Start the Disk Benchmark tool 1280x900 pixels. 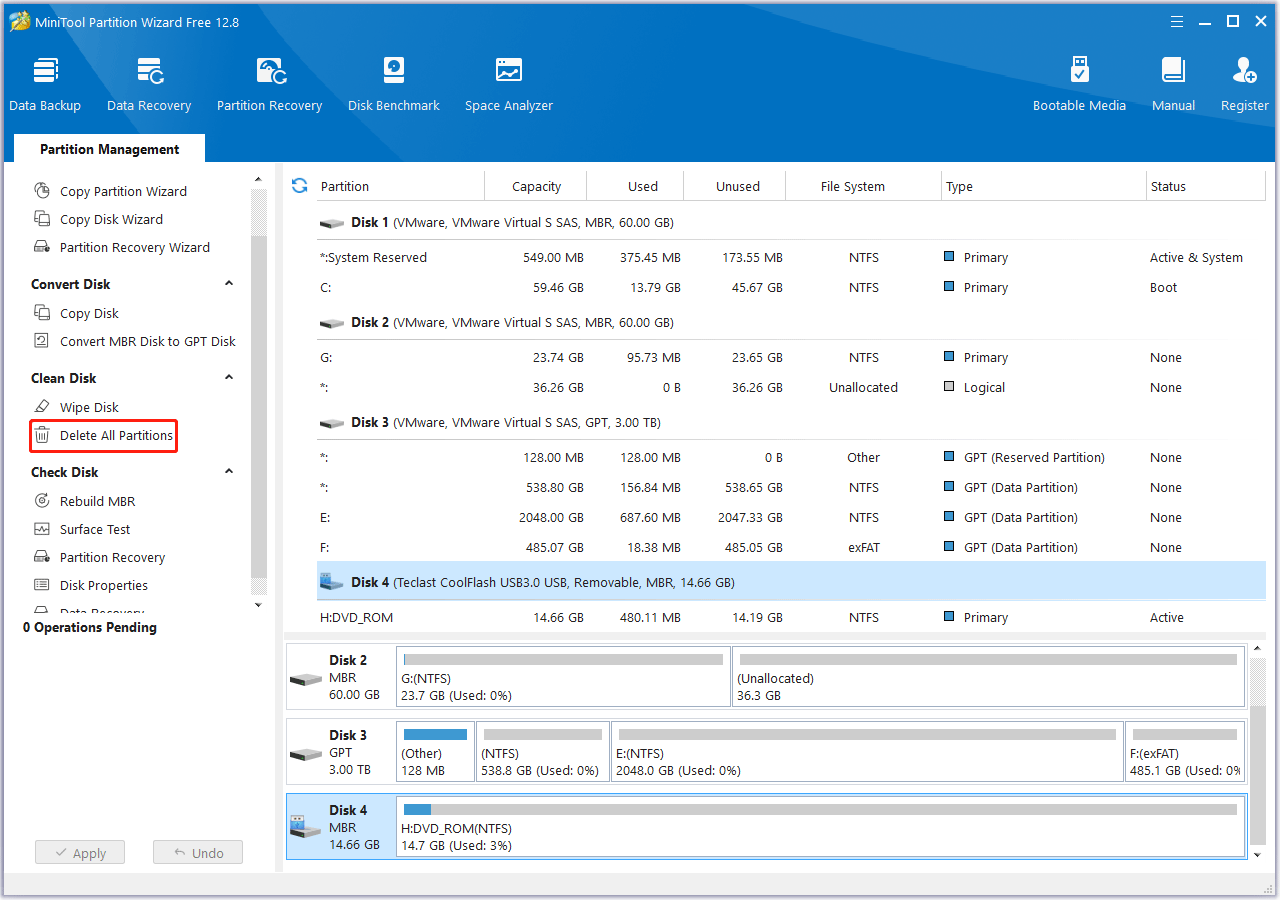click(x=394, y=84)
